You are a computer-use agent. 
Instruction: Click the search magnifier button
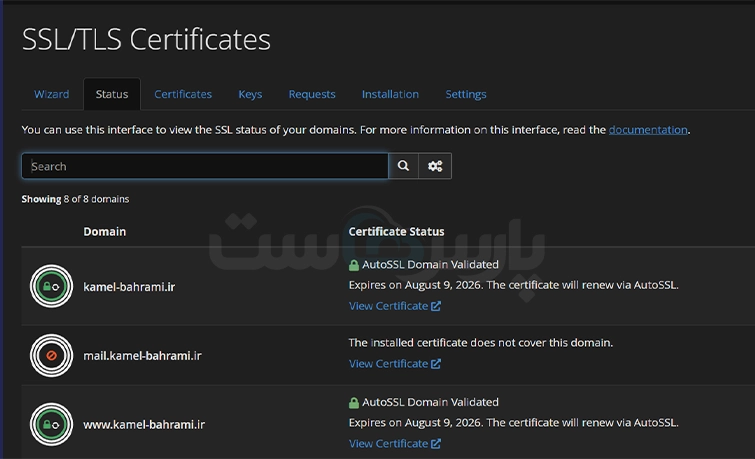(x=404, y=166)
